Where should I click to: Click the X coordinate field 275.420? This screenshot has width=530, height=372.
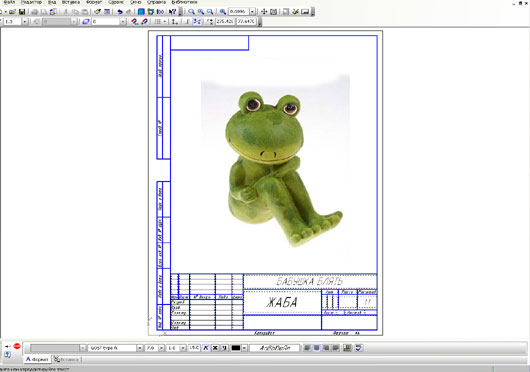225,21
